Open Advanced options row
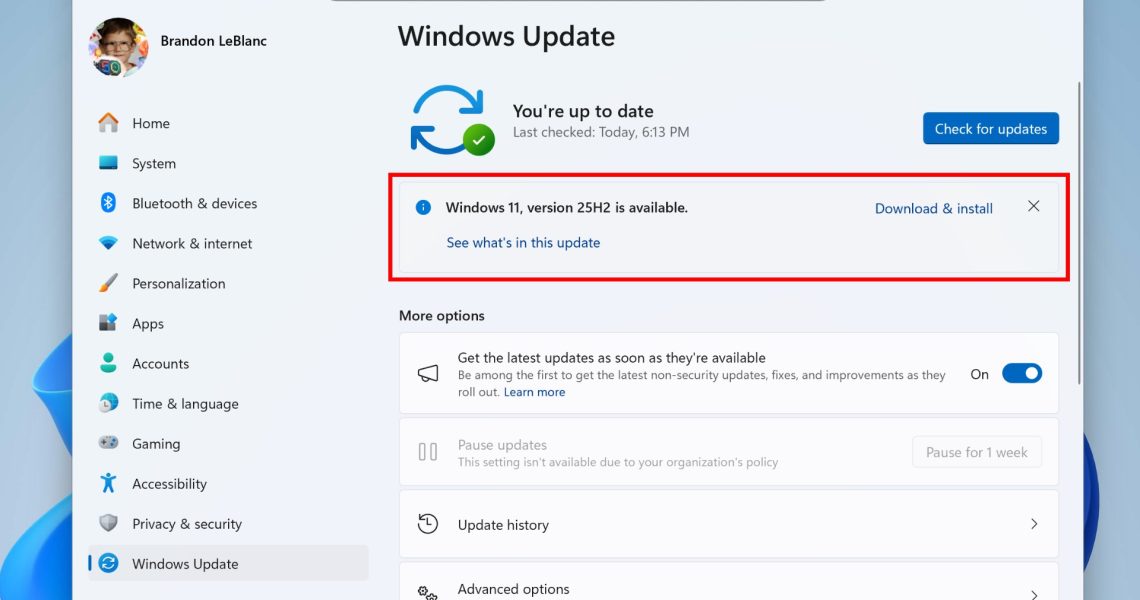1140x600 pixels. (728, 582)
